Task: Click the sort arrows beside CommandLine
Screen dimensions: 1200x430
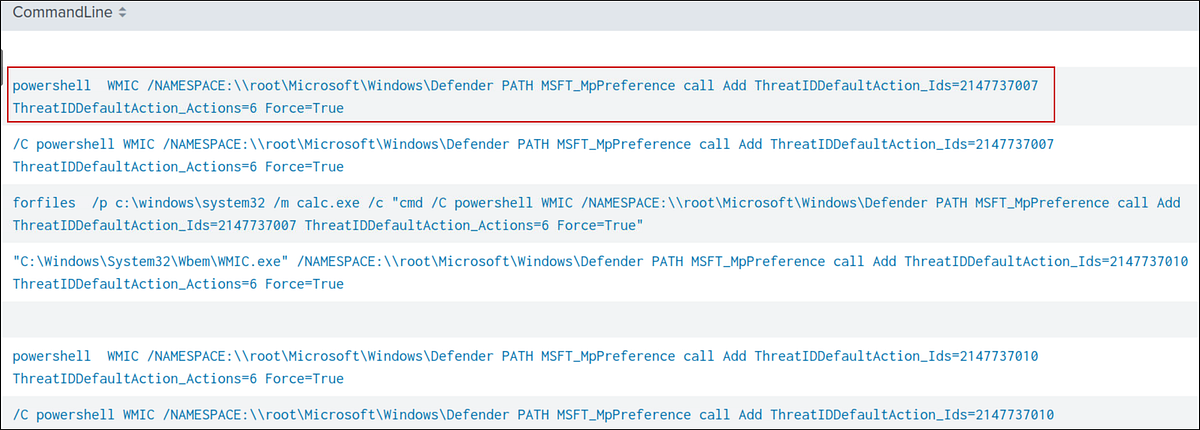Action: 123,12
